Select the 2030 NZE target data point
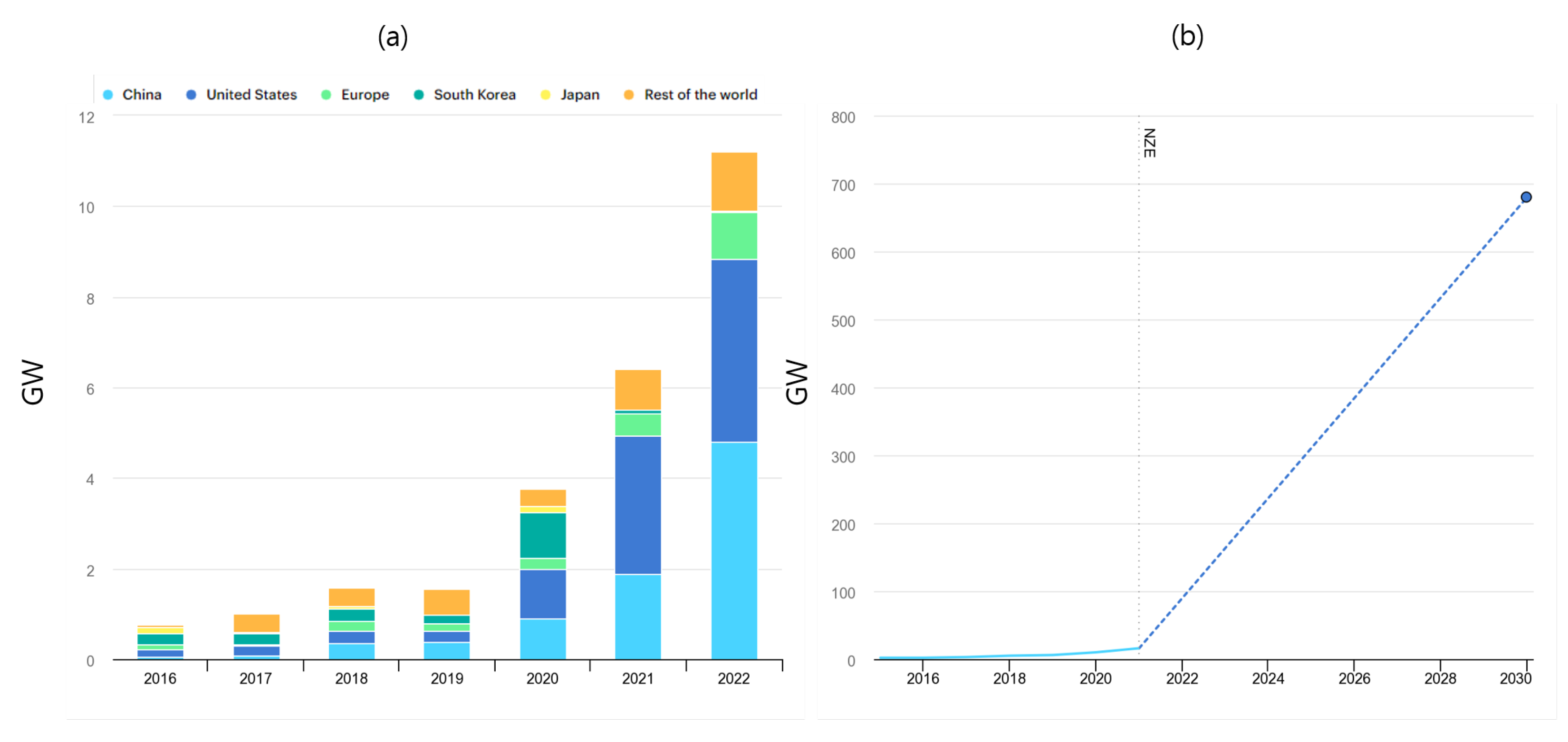Image resolution: width=1568 pixels, height=742 pixels. pyautogui.click(x=1526, y=197)
